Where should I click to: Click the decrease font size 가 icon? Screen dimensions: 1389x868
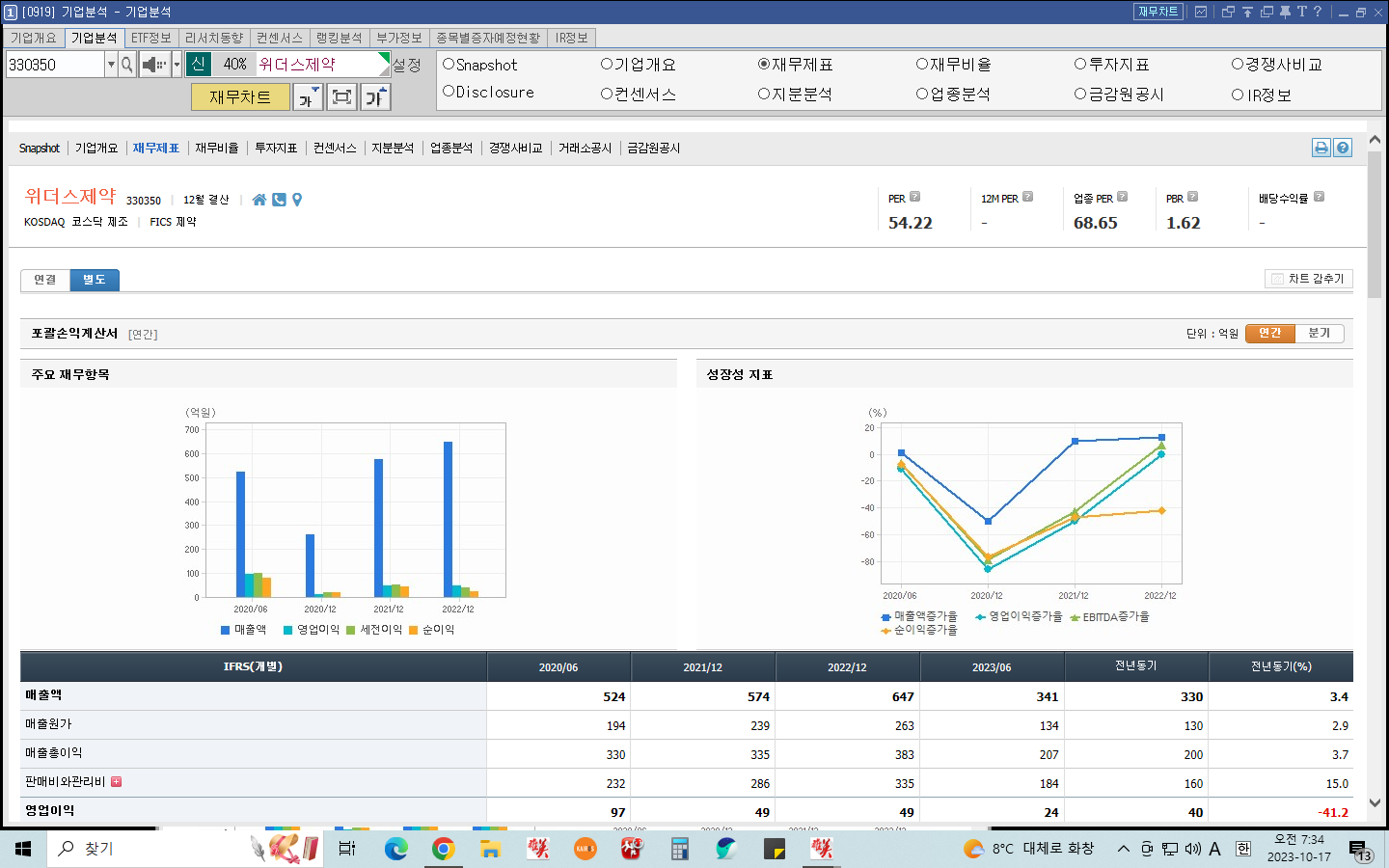(308, 97)
